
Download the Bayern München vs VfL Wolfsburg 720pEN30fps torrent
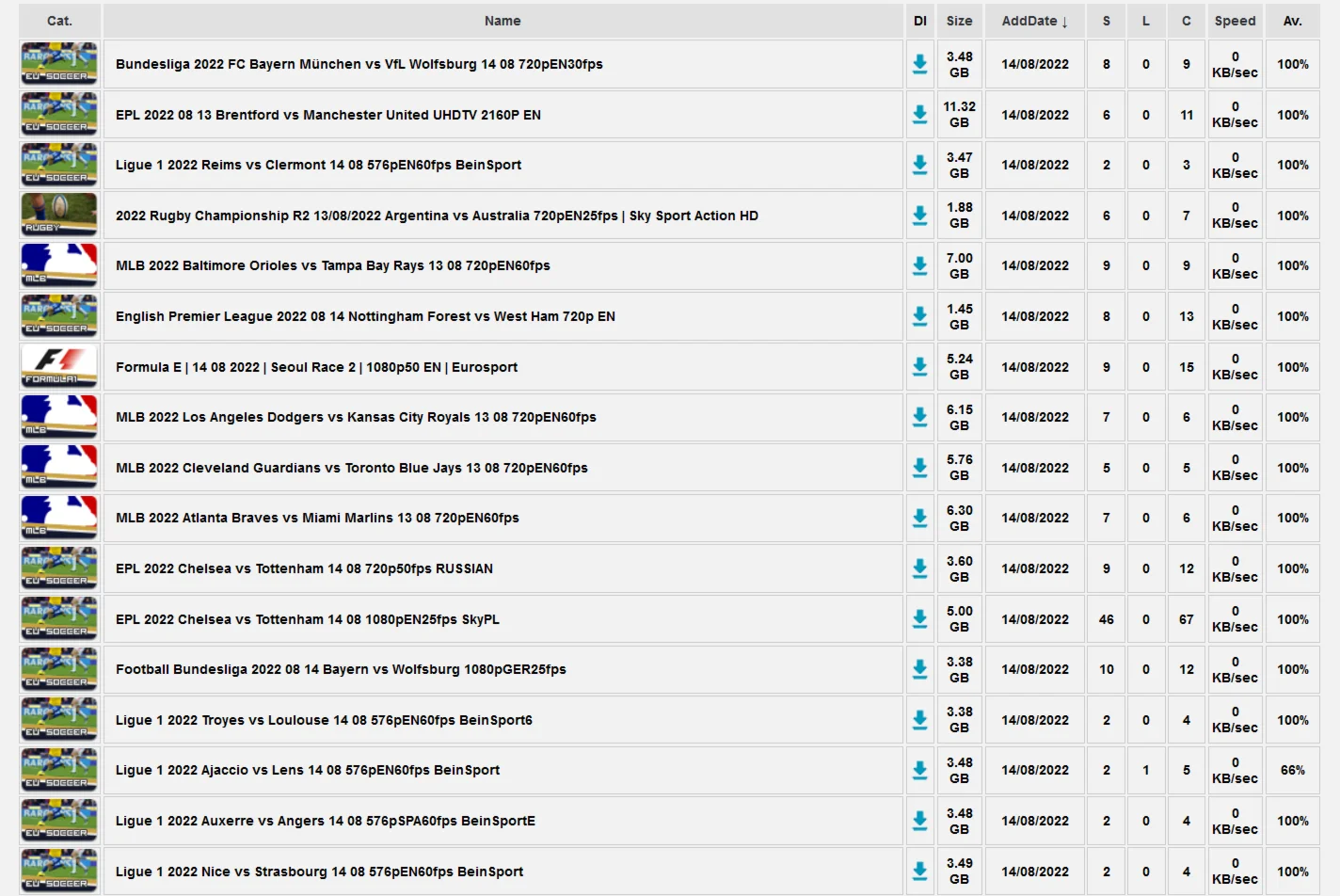point(919,64)
